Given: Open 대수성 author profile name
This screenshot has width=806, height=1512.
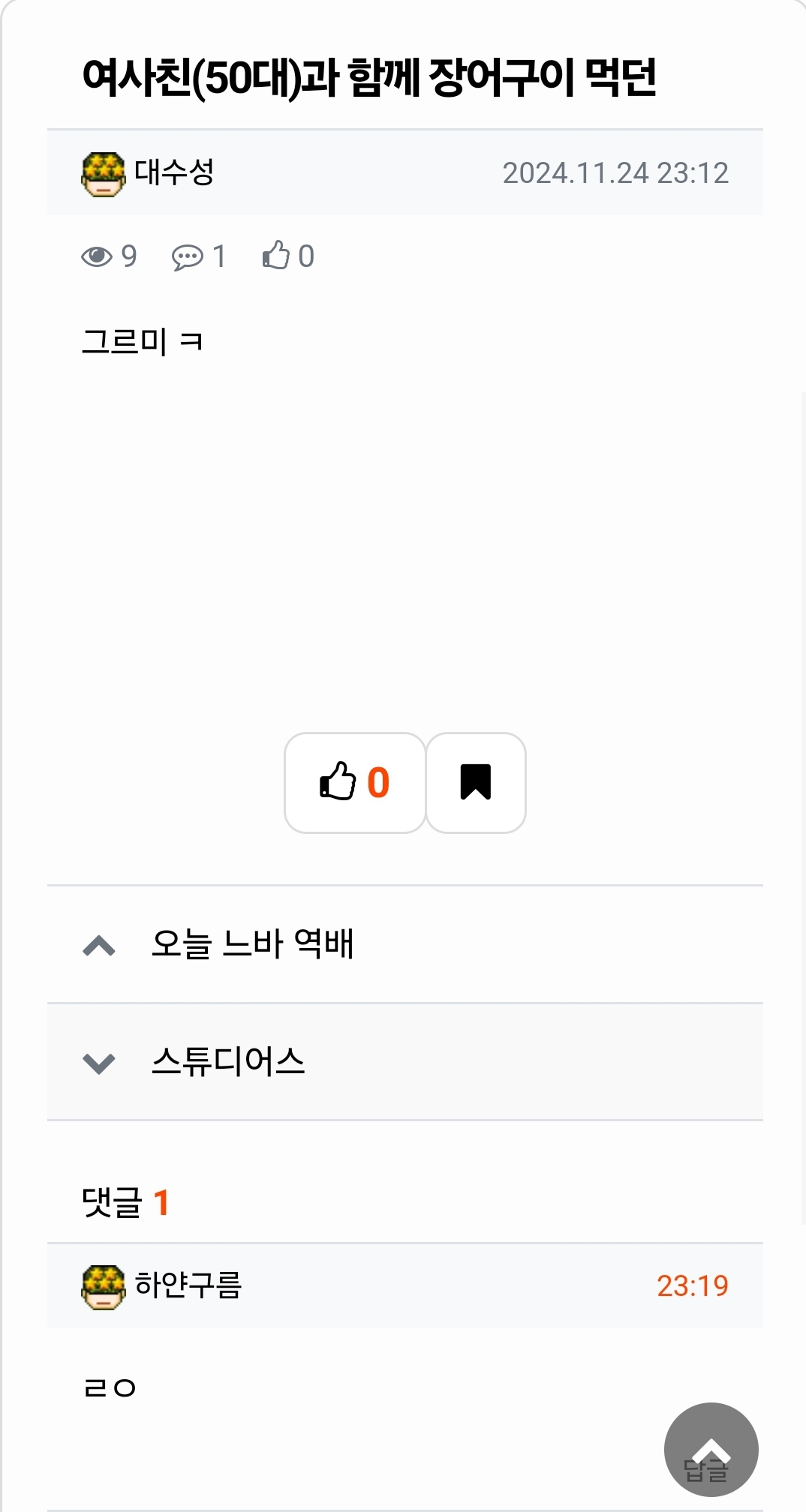Looking at the screenshot, I should pos(174,172).
